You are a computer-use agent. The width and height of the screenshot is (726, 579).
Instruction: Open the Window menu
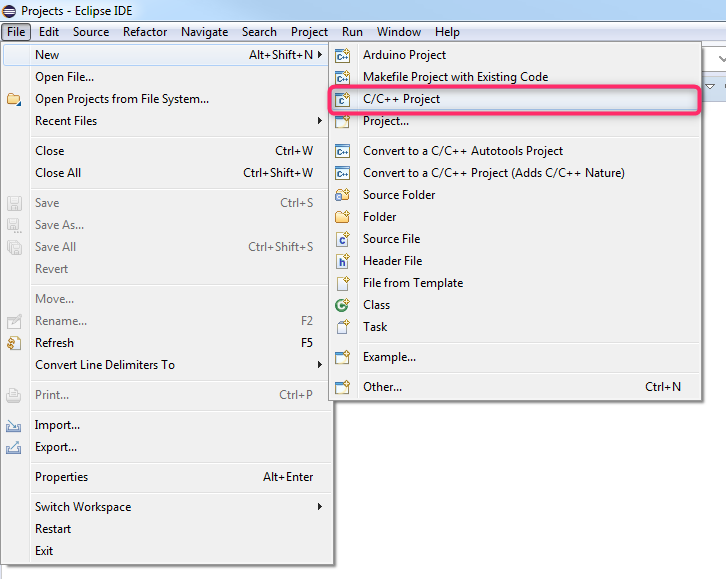[x=399, y=32]
